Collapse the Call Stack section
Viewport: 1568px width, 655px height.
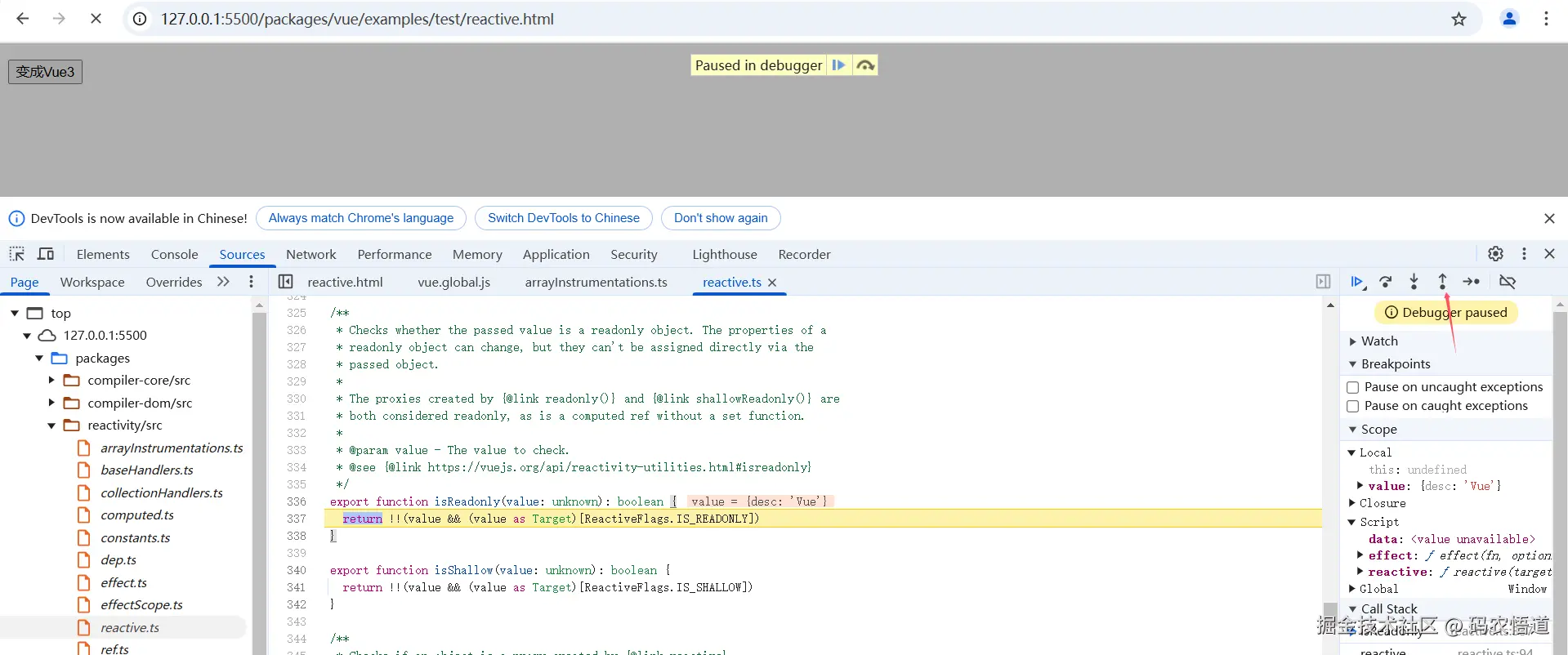tap(1352, 609)
